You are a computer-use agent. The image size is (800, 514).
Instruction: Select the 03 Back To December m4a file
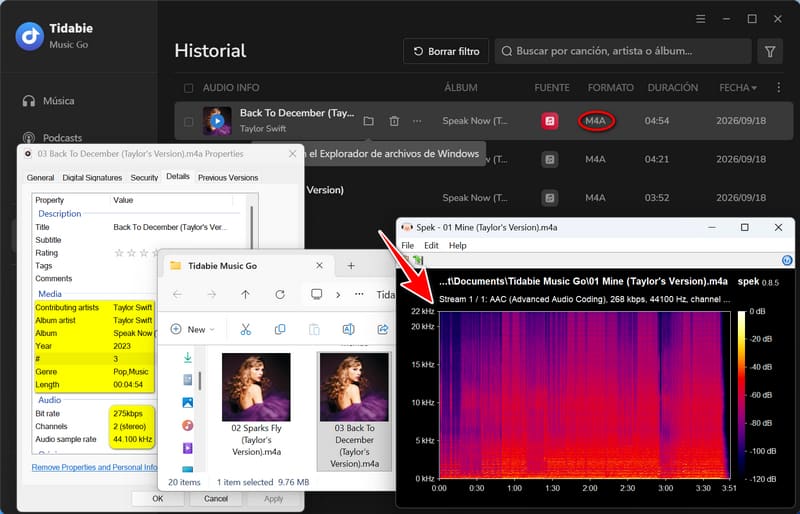(354, 411)
